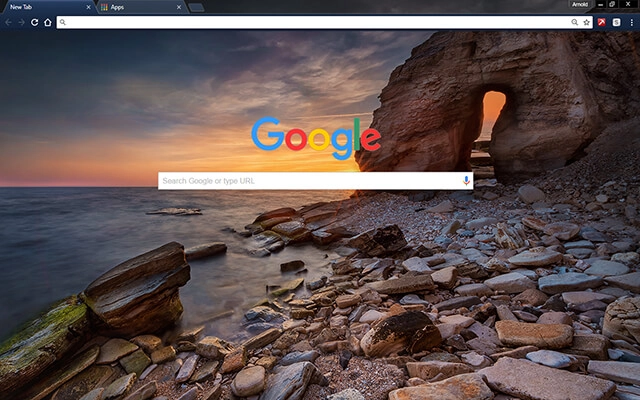This screenshot has width=640, height=400.
Task: Close the New Tab tab
Action: click(x=89, y=7)
